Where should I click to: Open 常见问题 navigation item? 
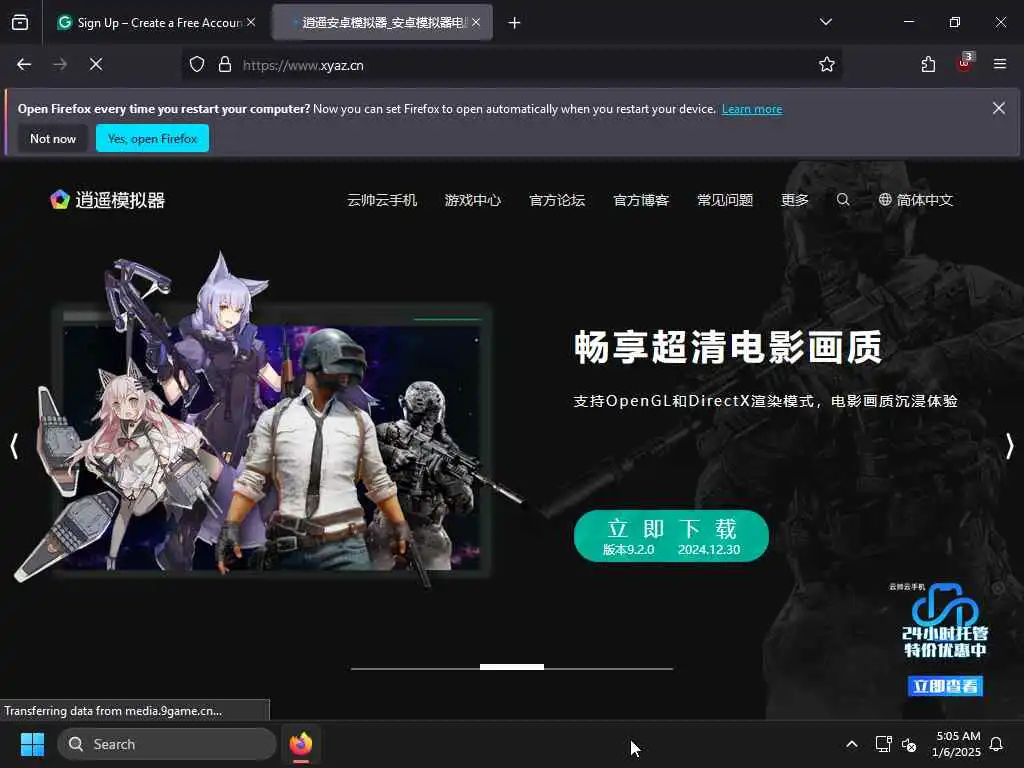pyautogui.click(x=725, y=200)
